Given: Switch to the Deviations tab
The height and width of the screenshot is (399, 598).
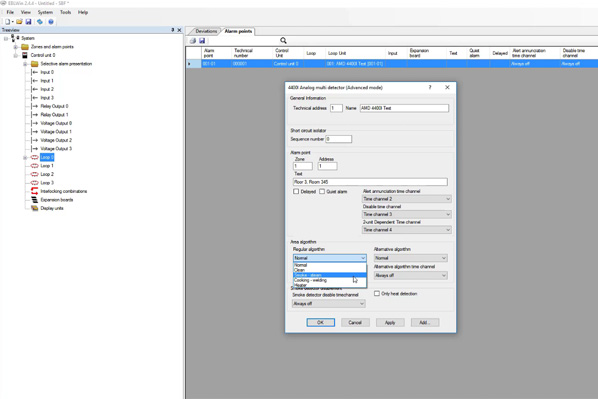Looking at the screenshot, I should (206, 31).
